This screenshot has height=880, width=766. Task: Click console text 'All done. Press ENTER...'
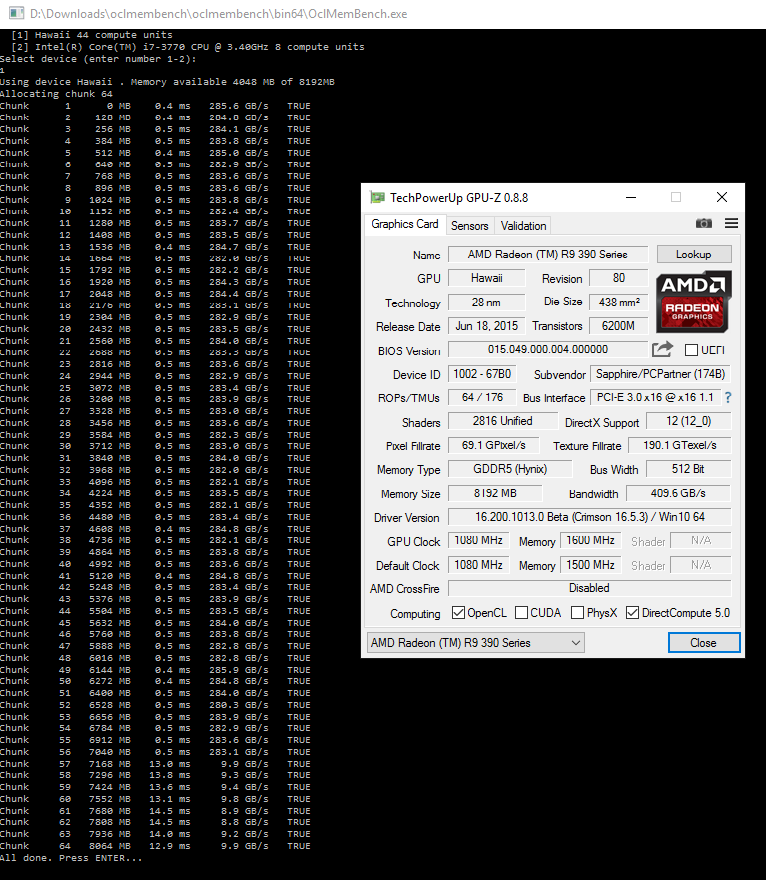(x=71, y=858)
